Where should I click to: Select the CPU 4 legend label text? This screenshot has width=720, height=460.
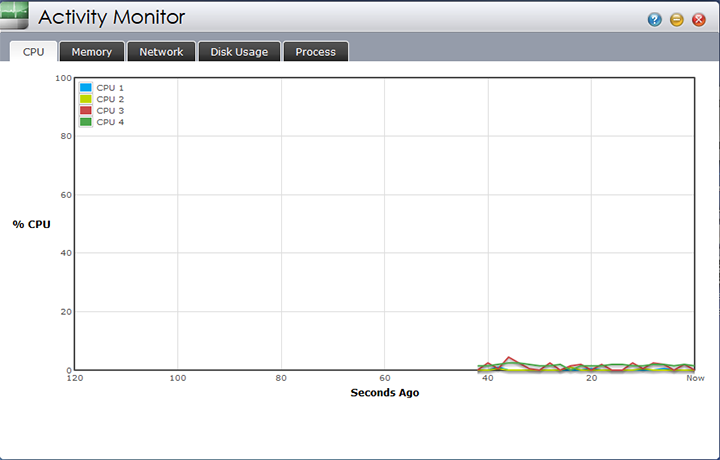[110, 122]
